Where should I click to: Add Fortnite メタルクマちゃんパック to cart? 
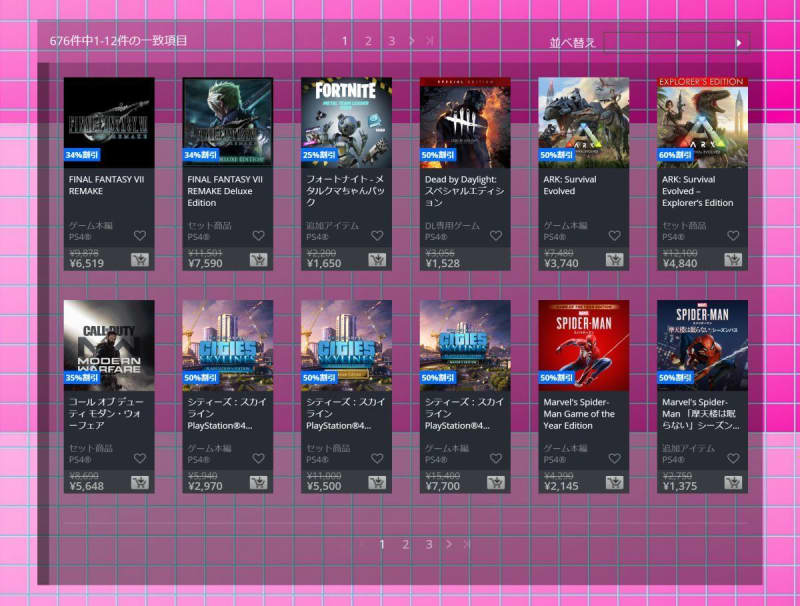click(x=377, y=260)
